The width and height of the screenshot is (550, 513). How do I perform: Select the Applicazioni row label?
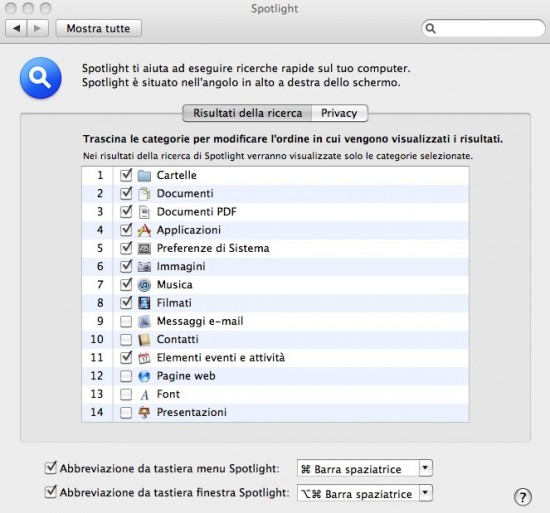point(189,230)
